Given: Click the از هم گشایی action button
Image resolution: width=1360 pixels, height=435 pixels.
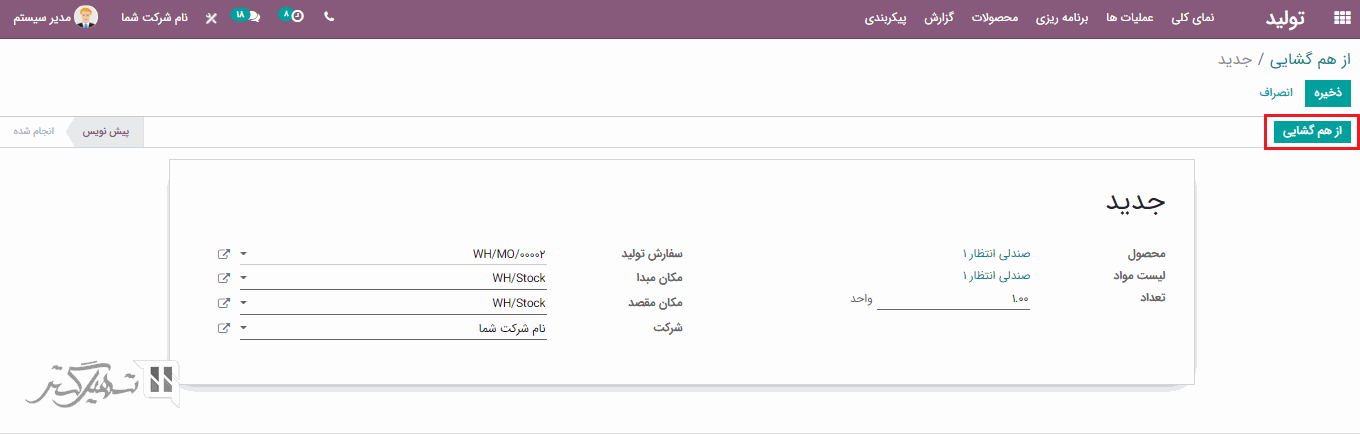Looking at the screenshot, I should pyautogui.click(x=1312, y=132).
